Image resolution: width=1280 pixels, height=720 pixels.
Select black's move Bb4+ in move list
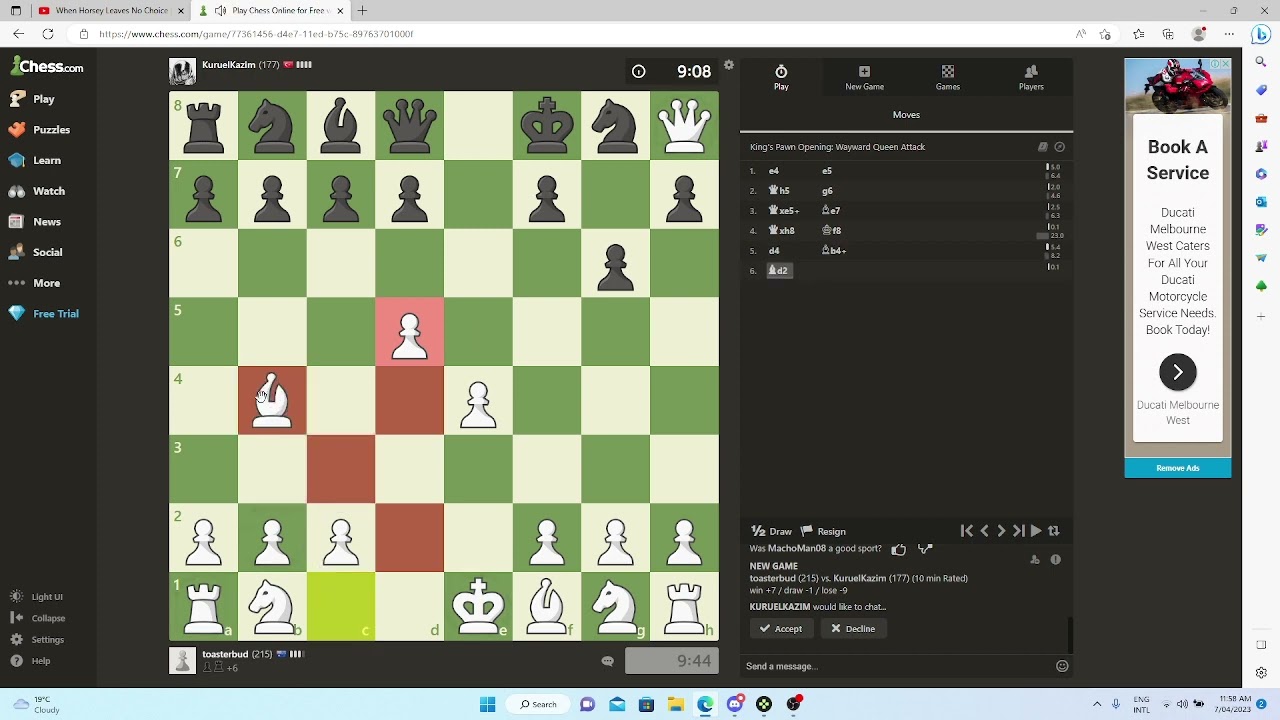(834, 251)
